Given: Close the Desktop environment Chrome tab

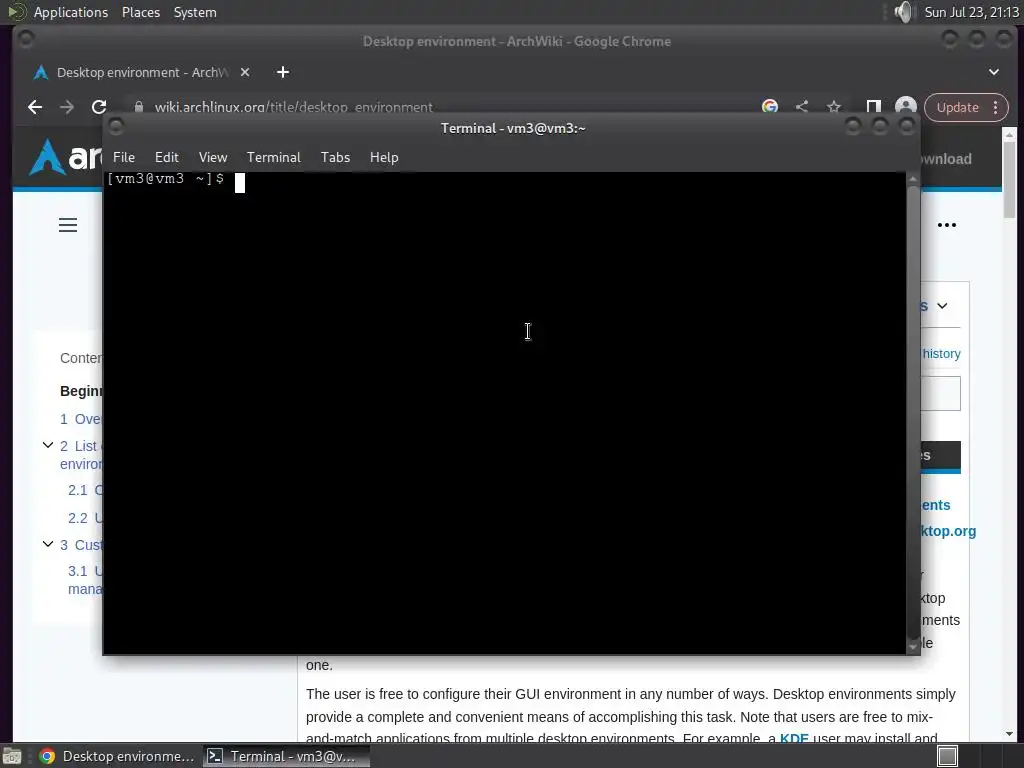Looking at the screenshot, I should (x=245, y=72).
